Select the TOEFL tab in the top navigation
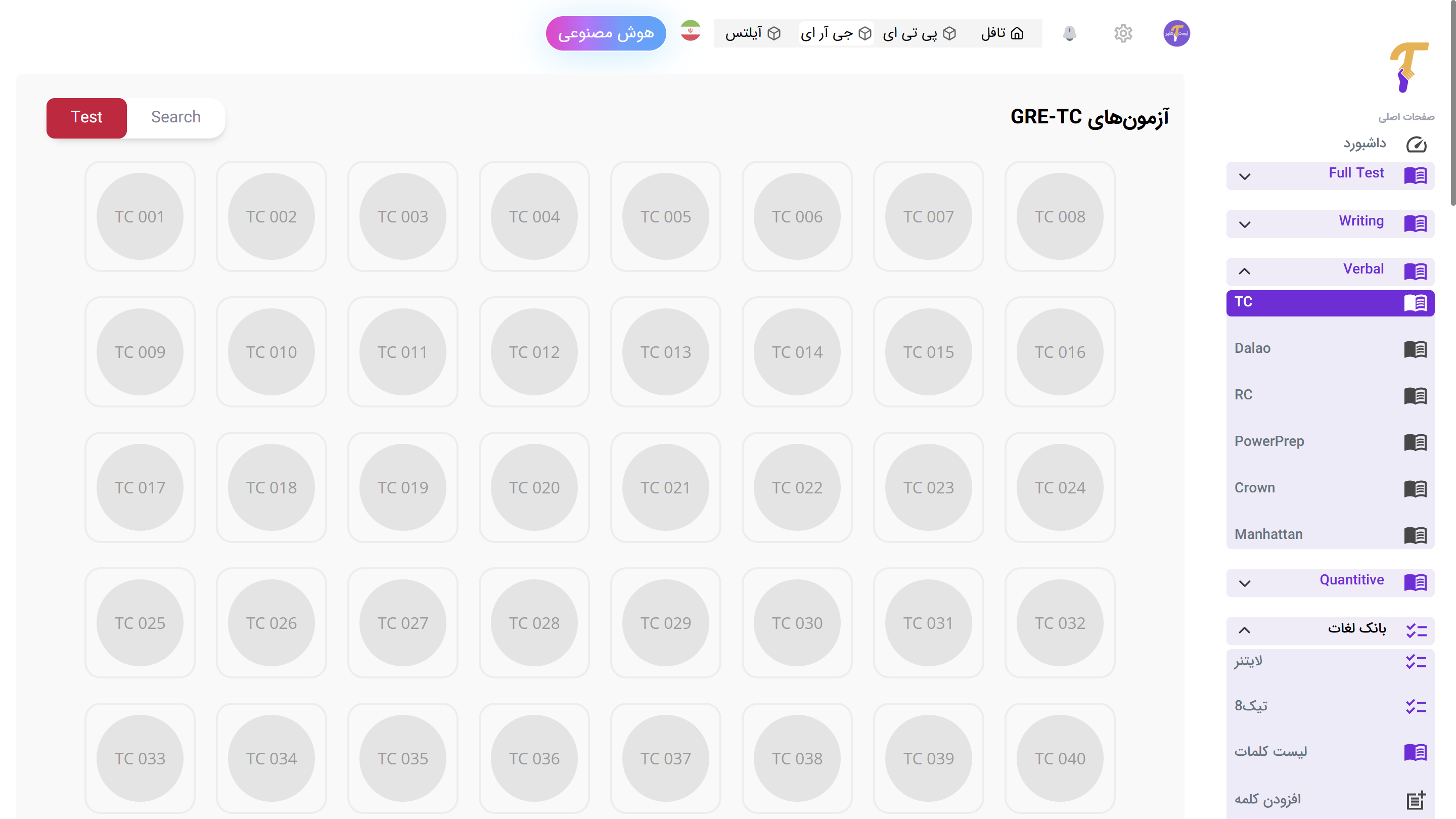The image size is (1456, 819). (1002, 33)
